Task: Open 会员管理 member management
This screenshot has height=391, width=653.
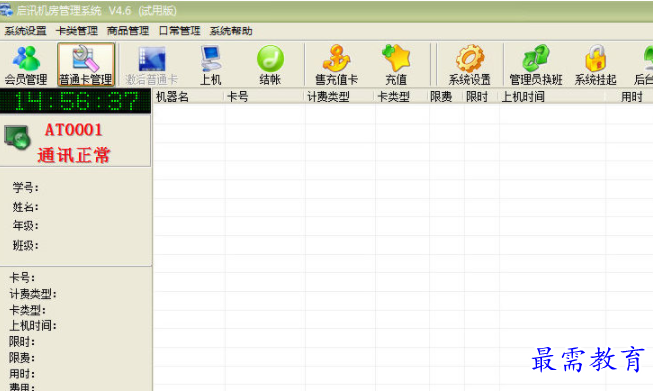Action: (x=26, y=65)
